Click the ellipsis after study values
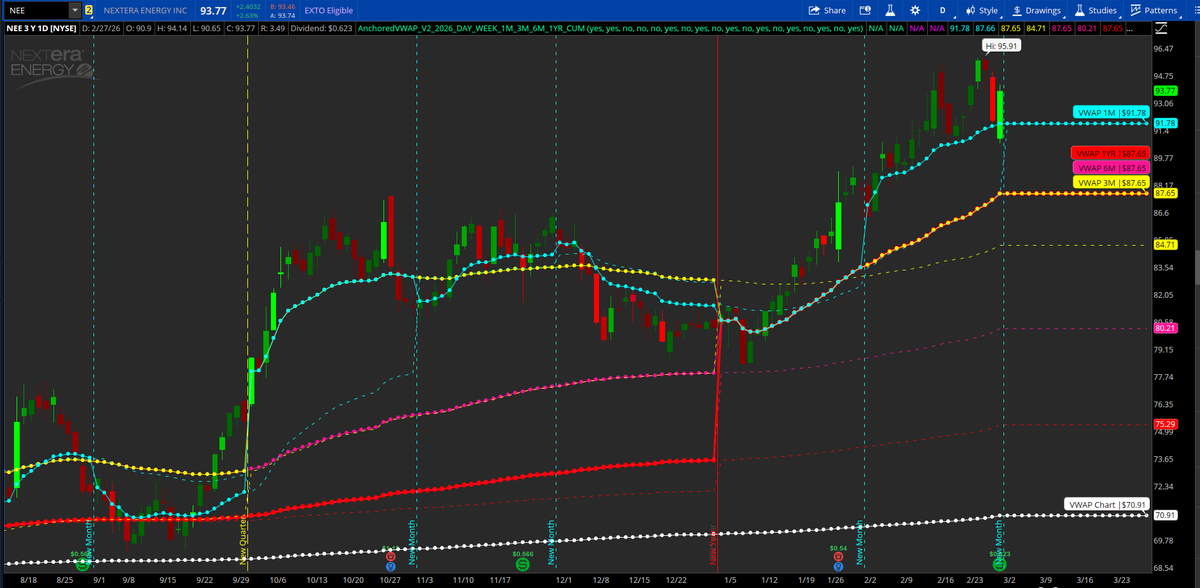Screen dimensions: 1200x588 [x=1130, y=29]
